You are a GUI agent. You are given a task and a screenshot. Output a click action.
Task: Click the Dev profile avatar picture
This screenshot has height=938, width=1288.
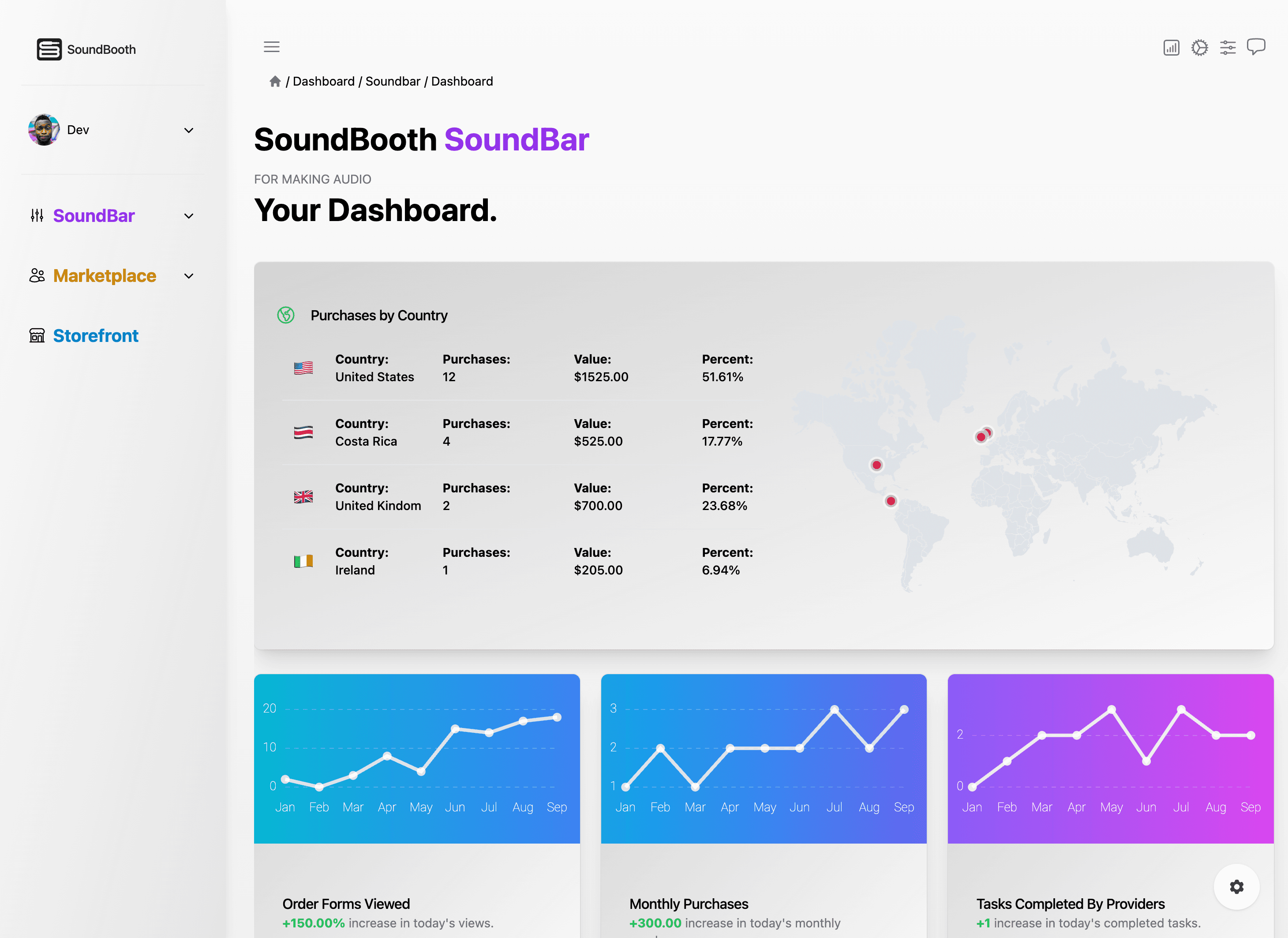44,130
